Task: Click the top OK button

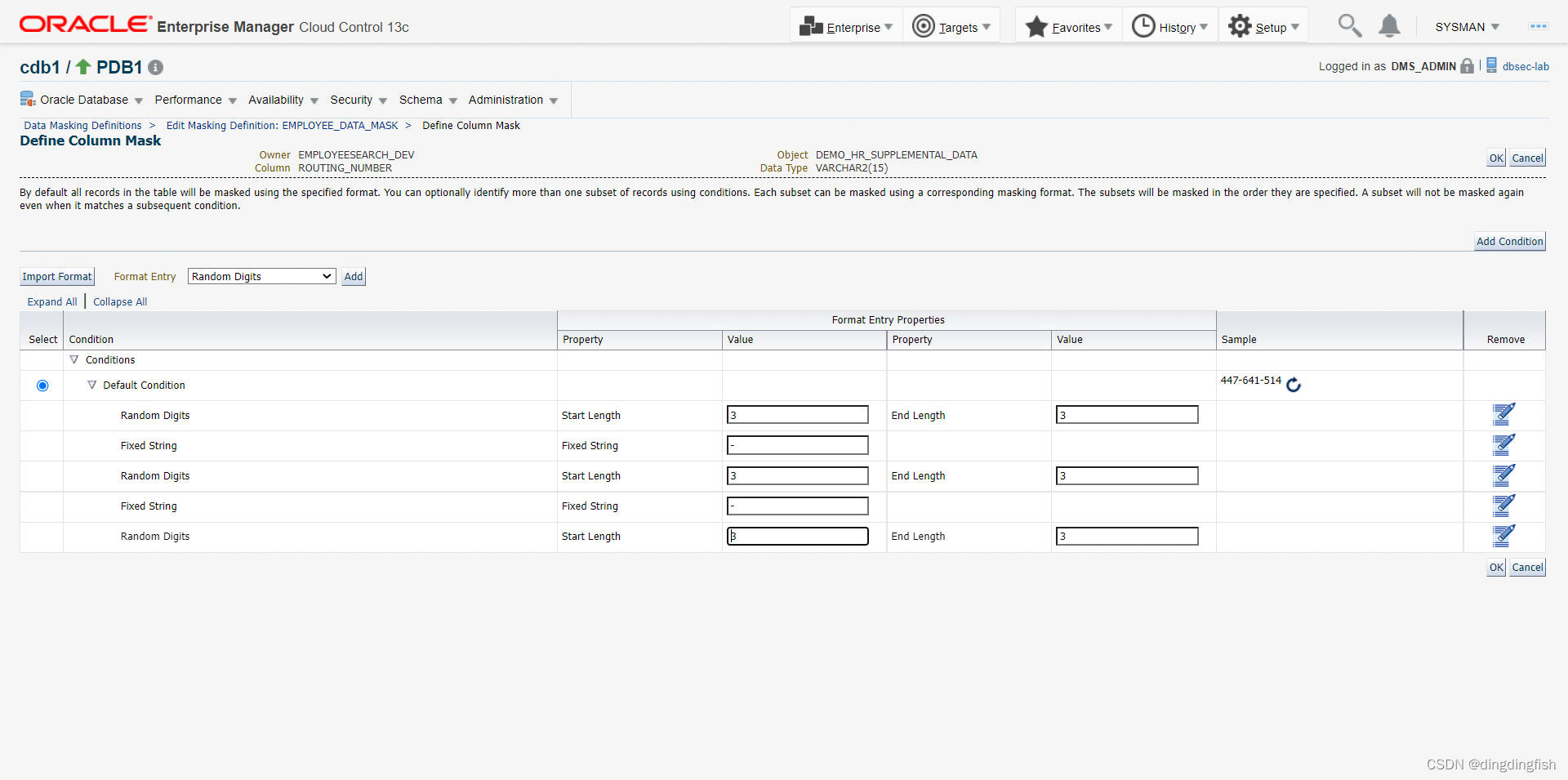Action: [1496, 158]
